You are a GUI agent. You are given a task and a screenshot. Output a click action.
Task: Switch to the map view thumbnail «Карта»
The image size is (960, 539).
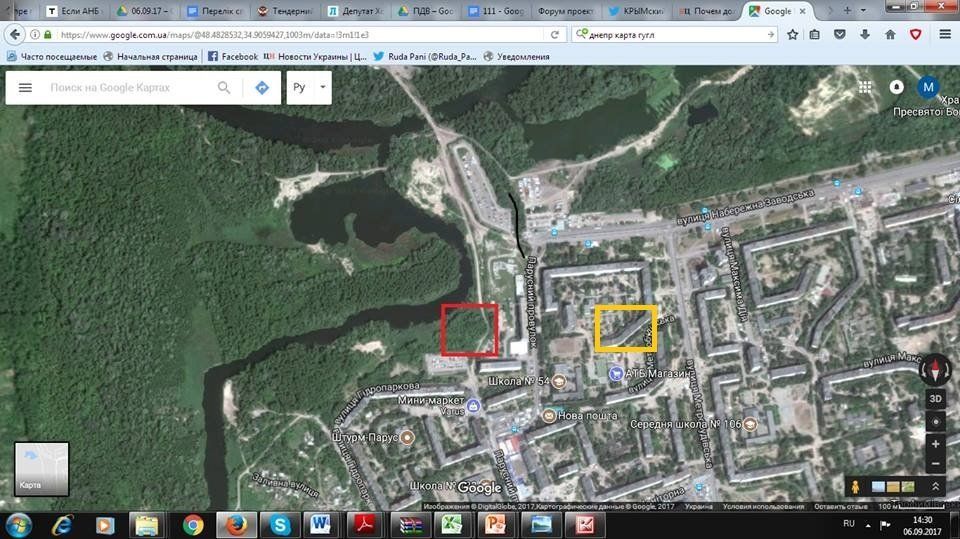pyautogui.click(x=42, y=469)
